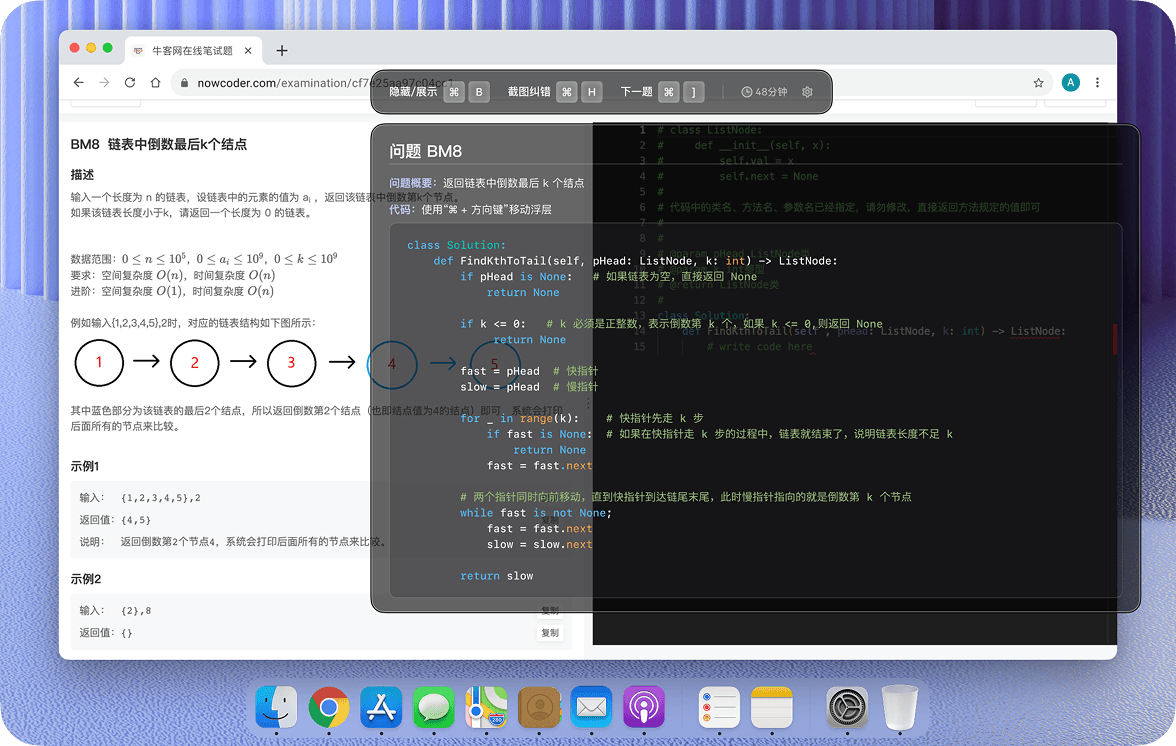Bookmark this page with the star icon

1038,83
